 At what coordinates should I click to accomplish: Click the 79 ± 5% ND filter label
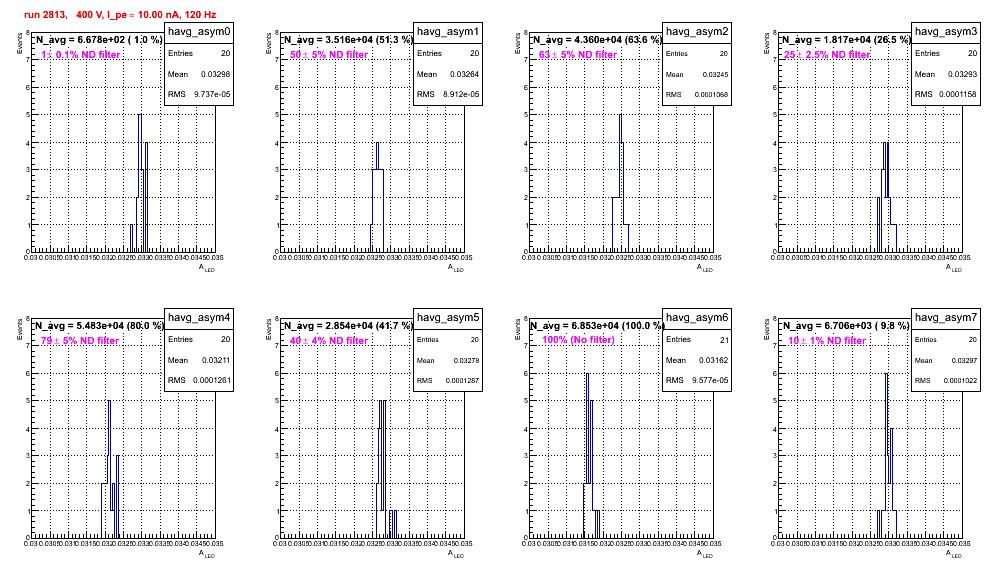[x=80, y=341]
